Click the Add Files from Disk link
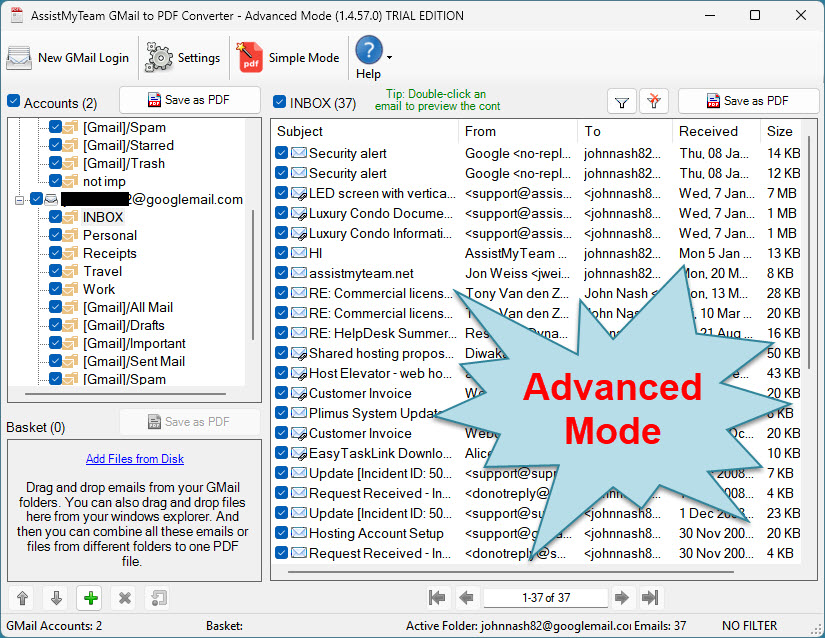 tap(135, 459)
